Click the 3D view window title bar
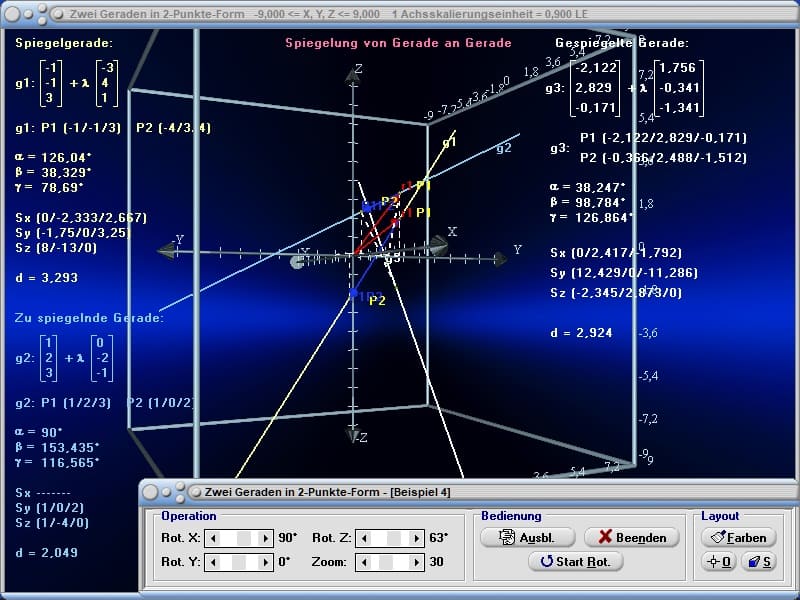This screenshot has width=800, height=600. pyautogui.click(x=400, y=14)
